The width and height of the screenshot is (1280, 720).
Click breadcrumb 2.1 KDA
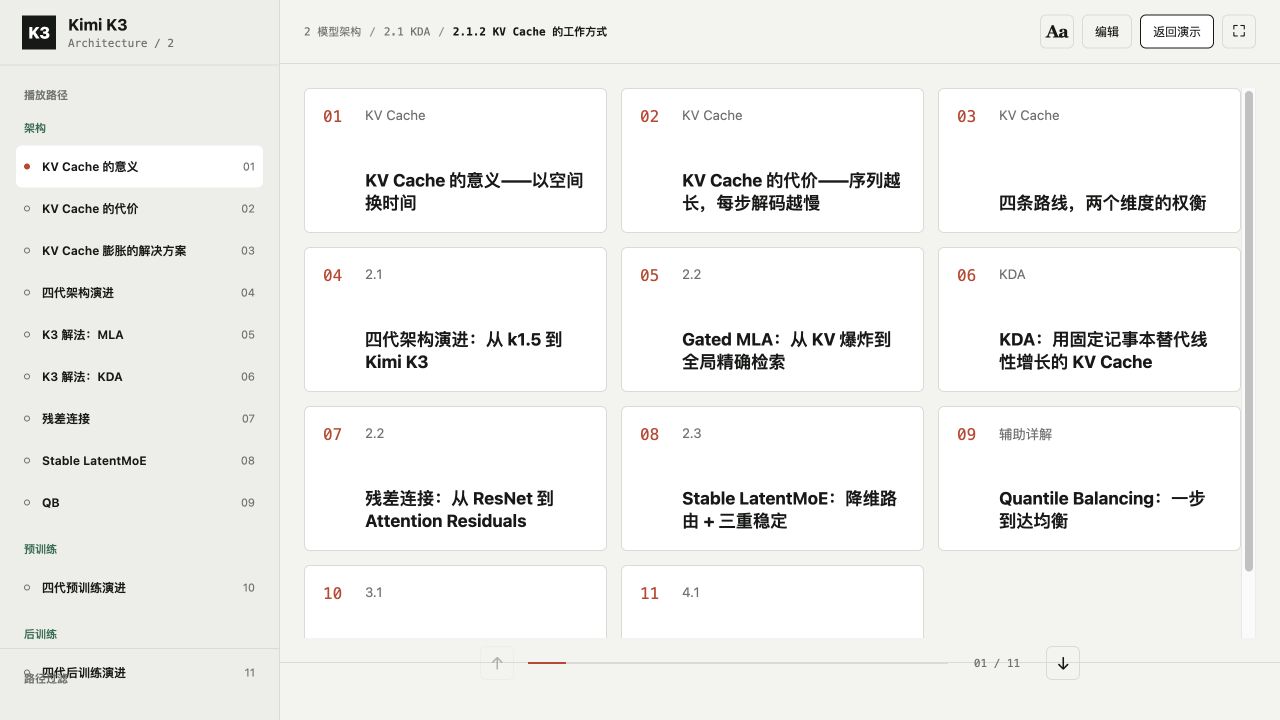tap(407, 32)
